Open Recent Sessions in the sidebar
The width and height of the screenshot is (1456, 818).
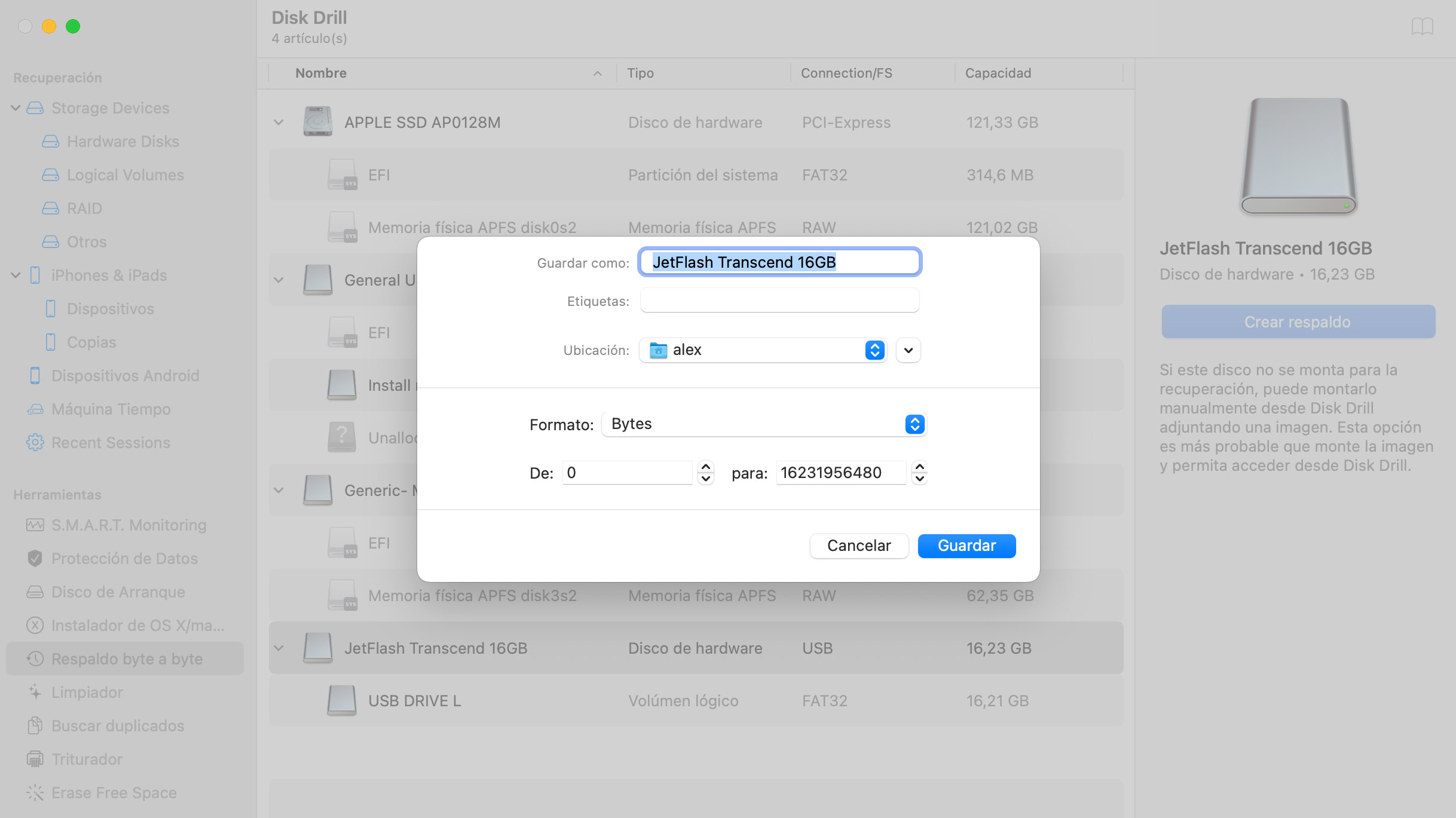(111, 443)
